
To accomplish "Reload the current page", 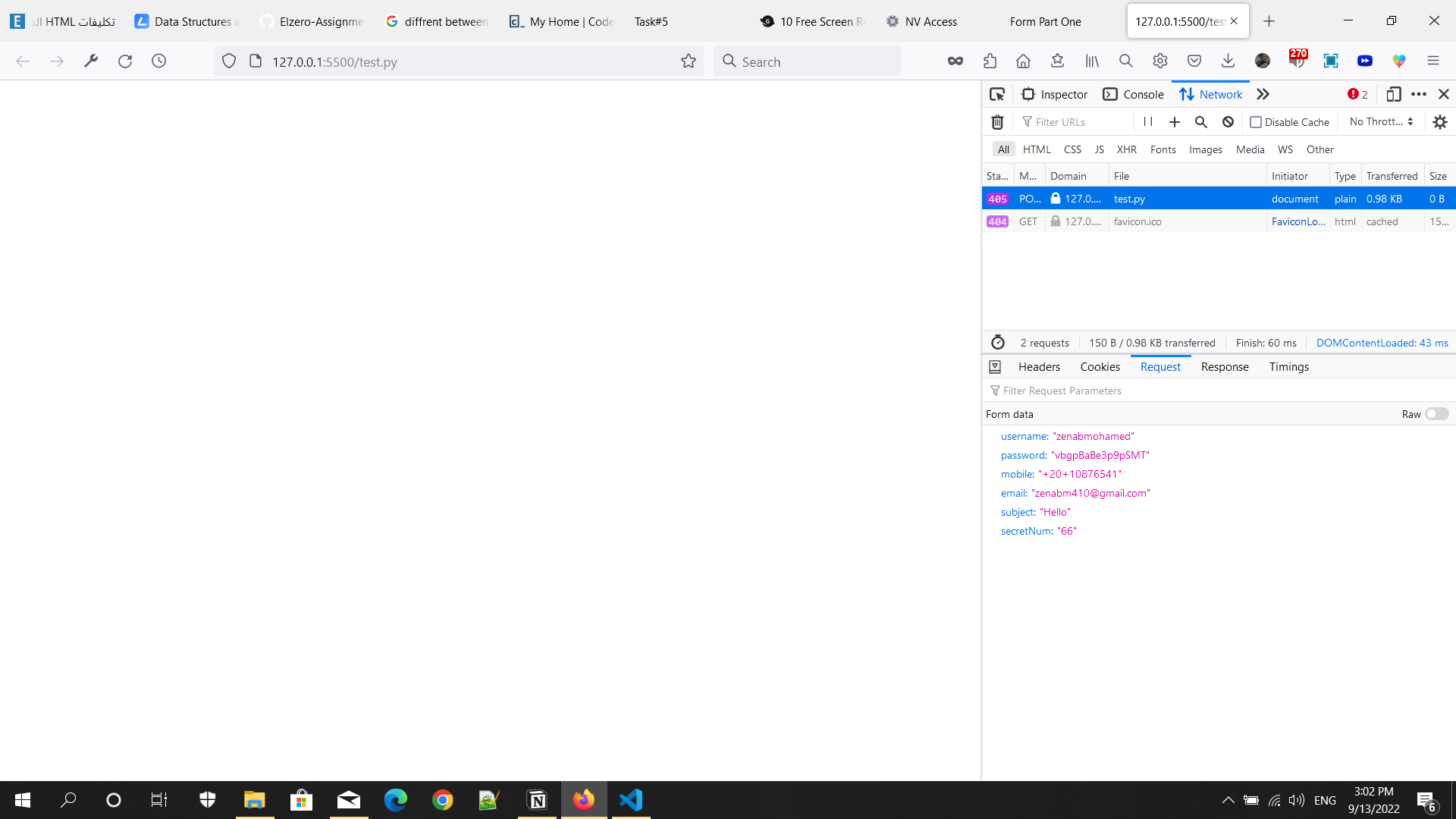I will [x=125, y=61].
